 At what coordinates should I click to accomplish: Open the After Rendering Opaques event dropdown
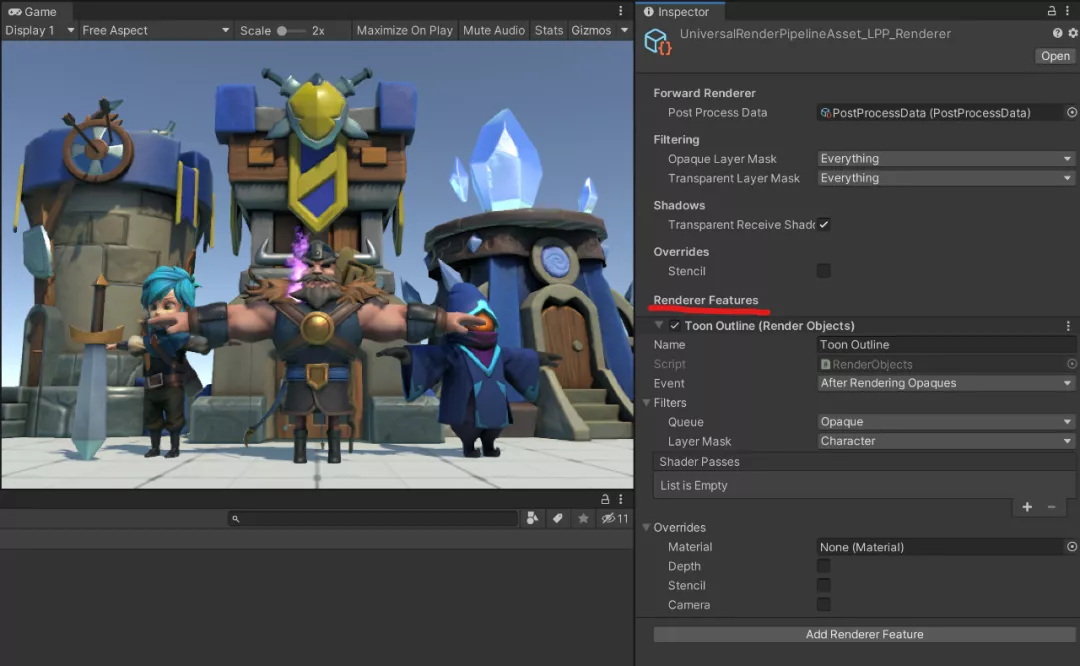tap(945, 383)
